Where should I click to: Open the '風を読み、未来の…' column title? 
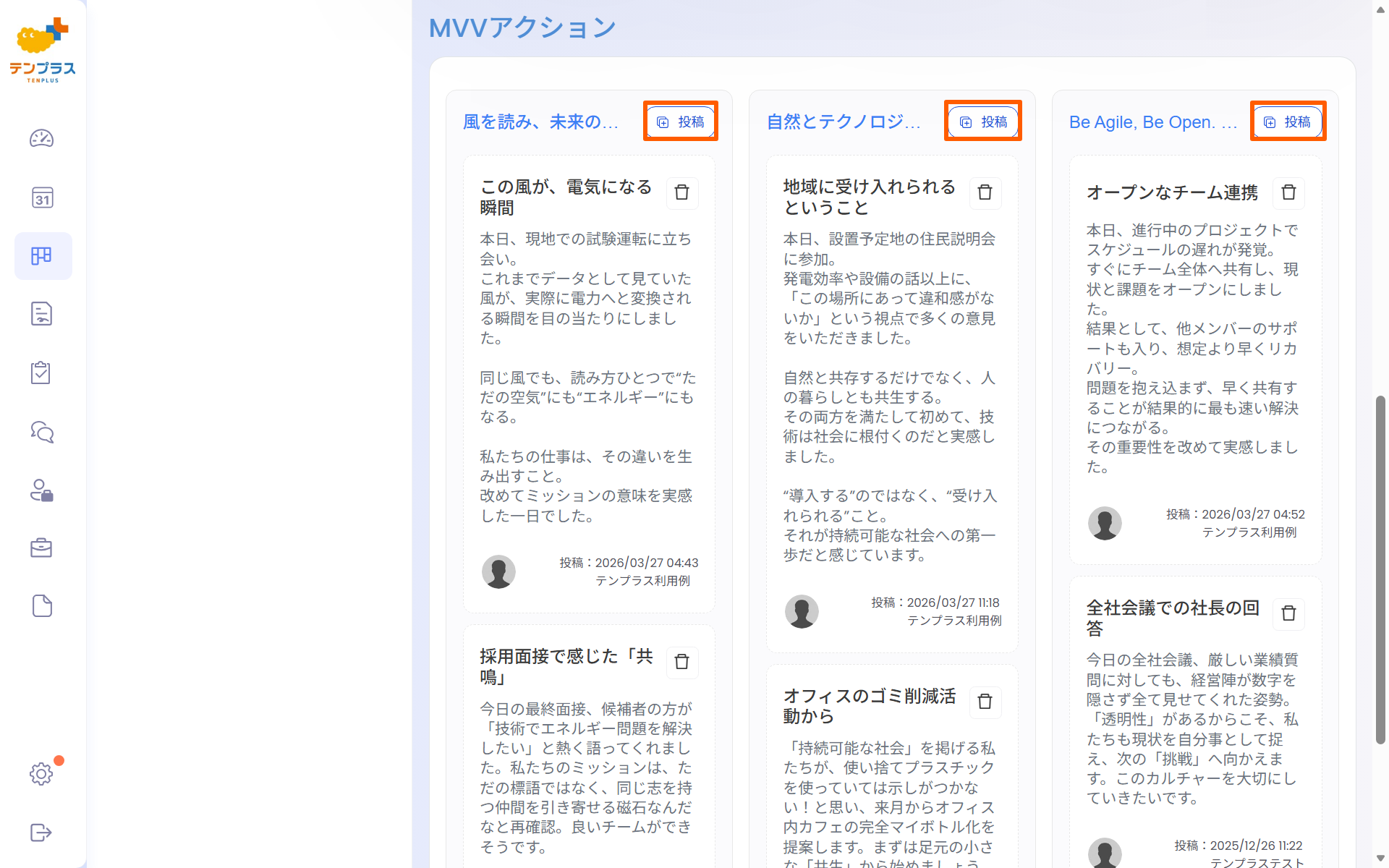coord(541,122)
